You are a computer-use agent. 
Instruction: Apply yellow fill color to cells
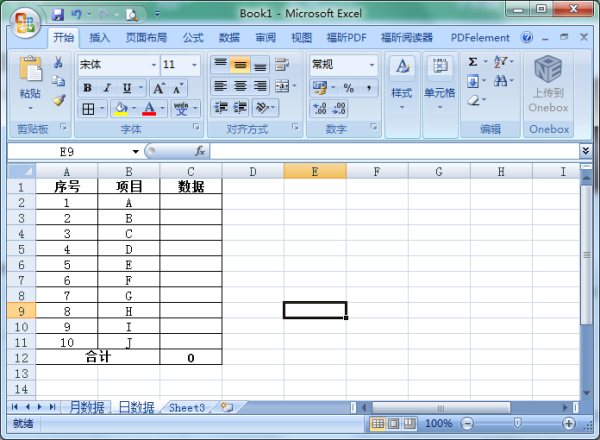pos(121,109)
